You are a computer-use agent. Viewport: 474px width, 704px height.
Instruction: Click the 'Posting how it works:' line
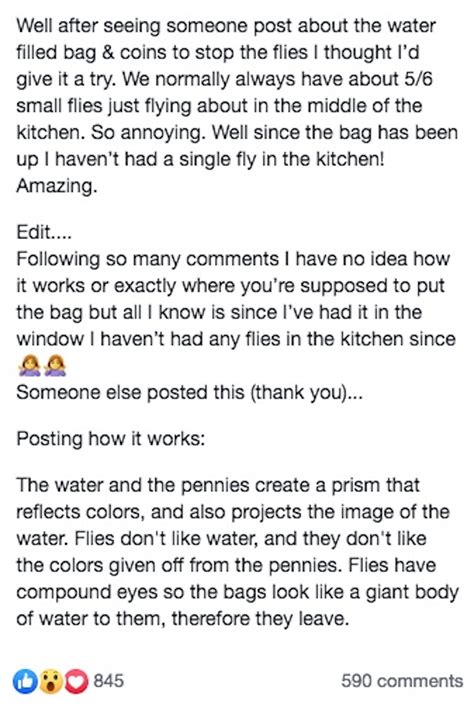pyautogui.click(x=110, y=438)
